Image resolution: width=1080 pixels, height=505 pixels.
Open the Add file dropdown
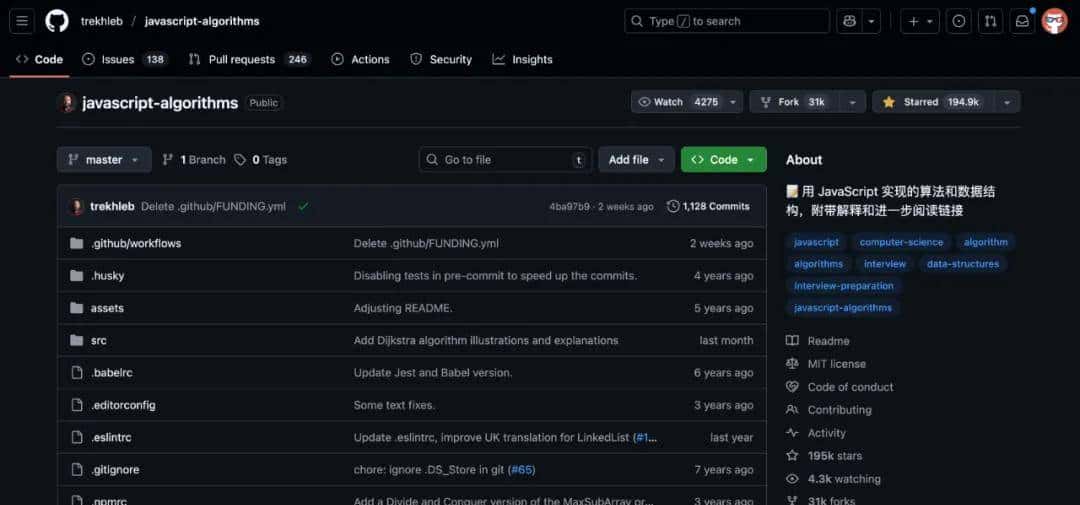point(636,160)
